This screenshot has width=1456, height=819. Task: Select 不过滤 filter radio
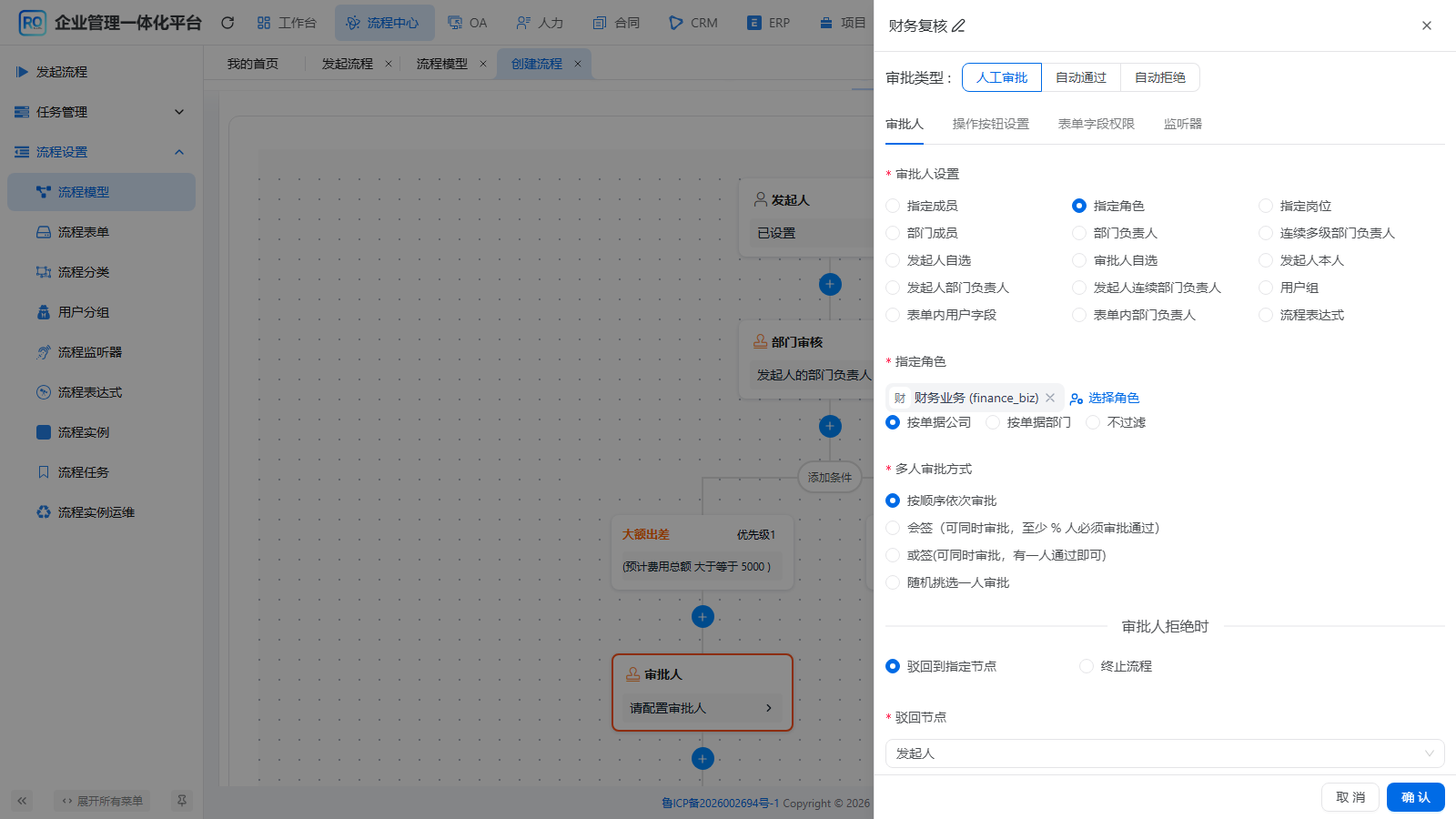pos(1093,422)
